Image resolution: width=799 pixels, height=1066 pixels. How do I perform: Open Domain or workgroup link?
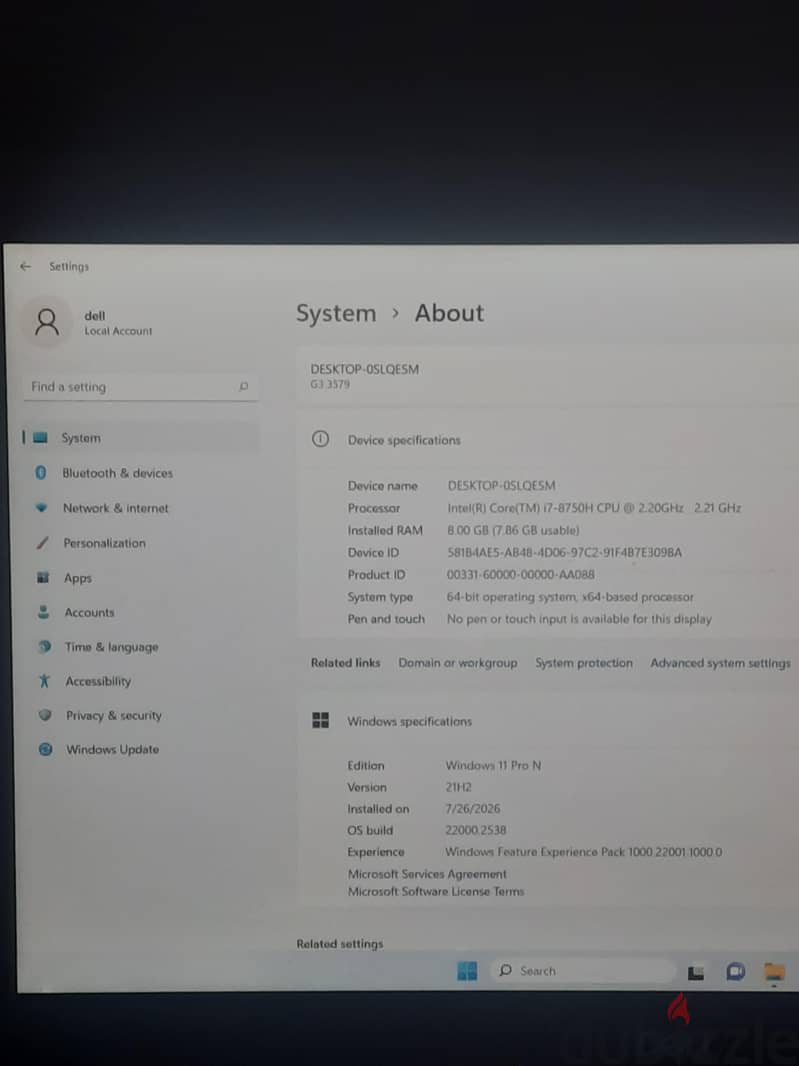pos(458,663)
